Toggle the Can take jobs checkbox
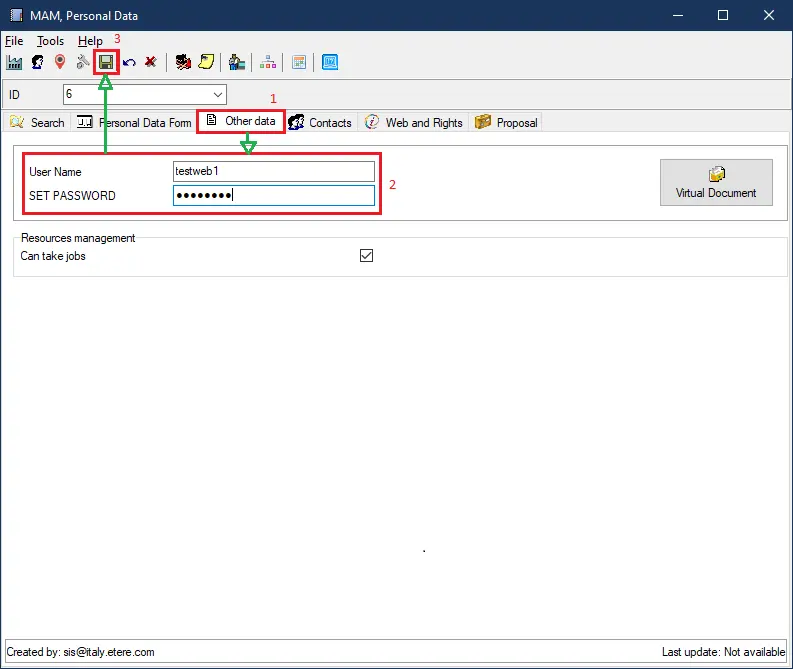The width and height of the screenshot is (793, 669). 366,256
